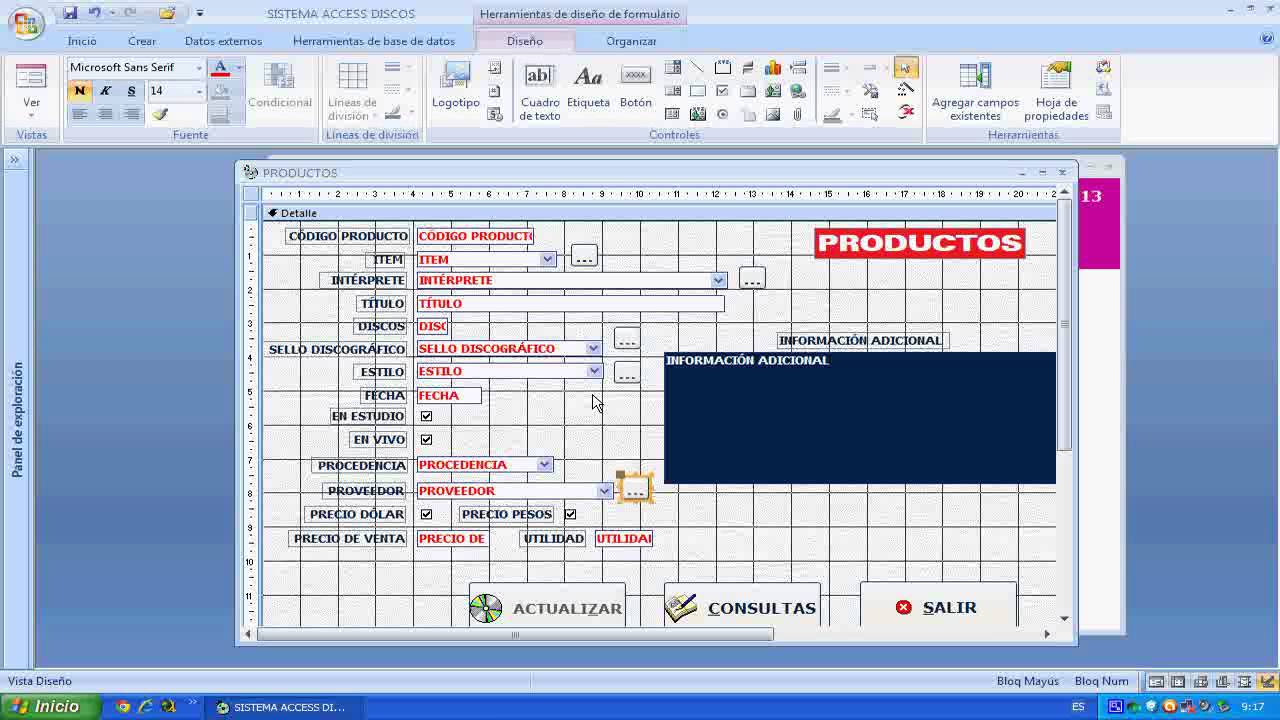
Task: Select the combo box control tool
Action: (673, 67)
